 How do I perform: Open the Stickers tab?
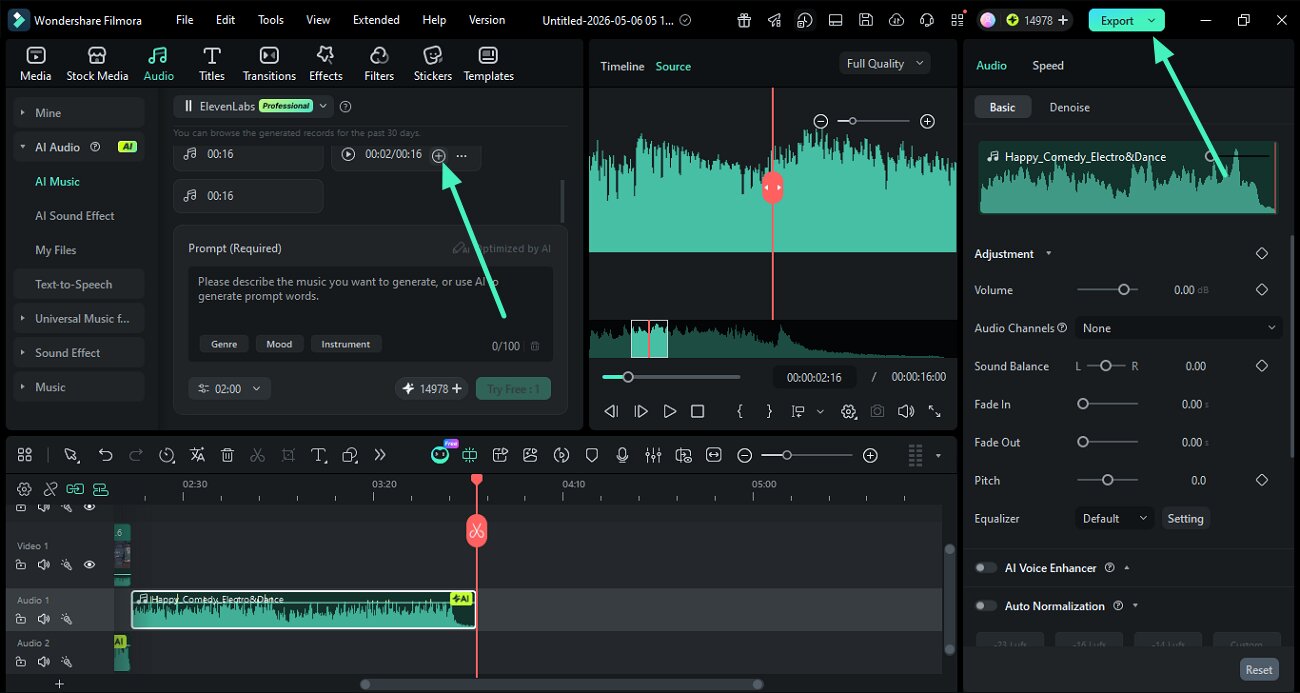click(x=432, y=64)
